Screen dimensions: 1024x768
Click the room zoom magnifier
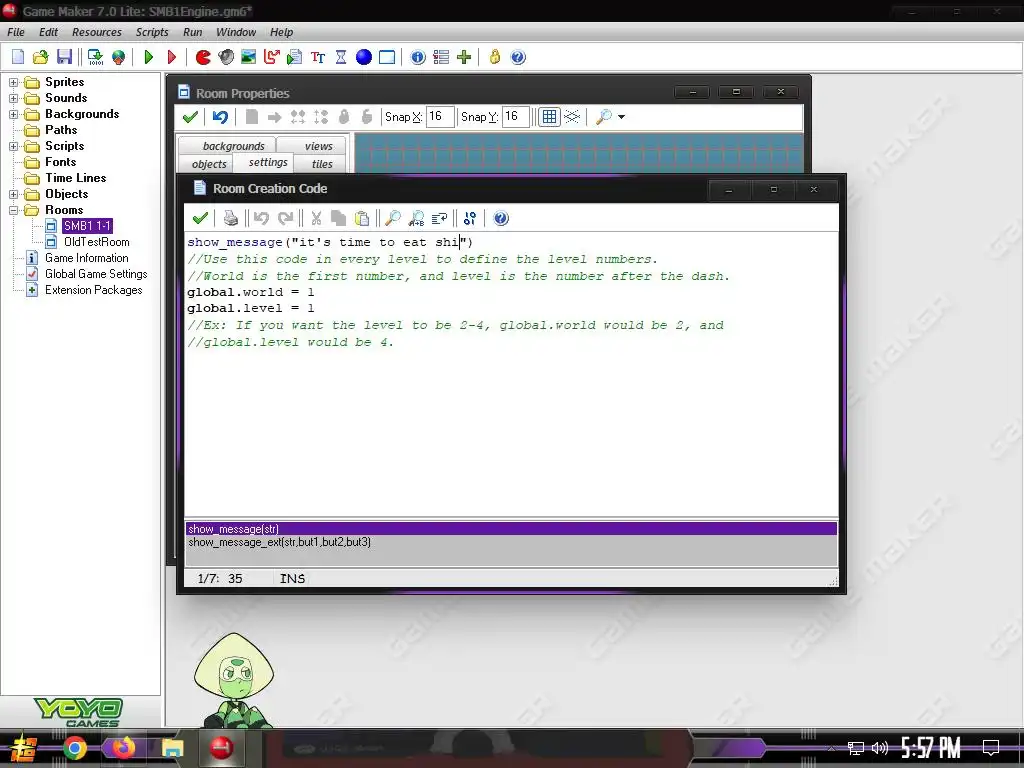click(x=603, y=117)
